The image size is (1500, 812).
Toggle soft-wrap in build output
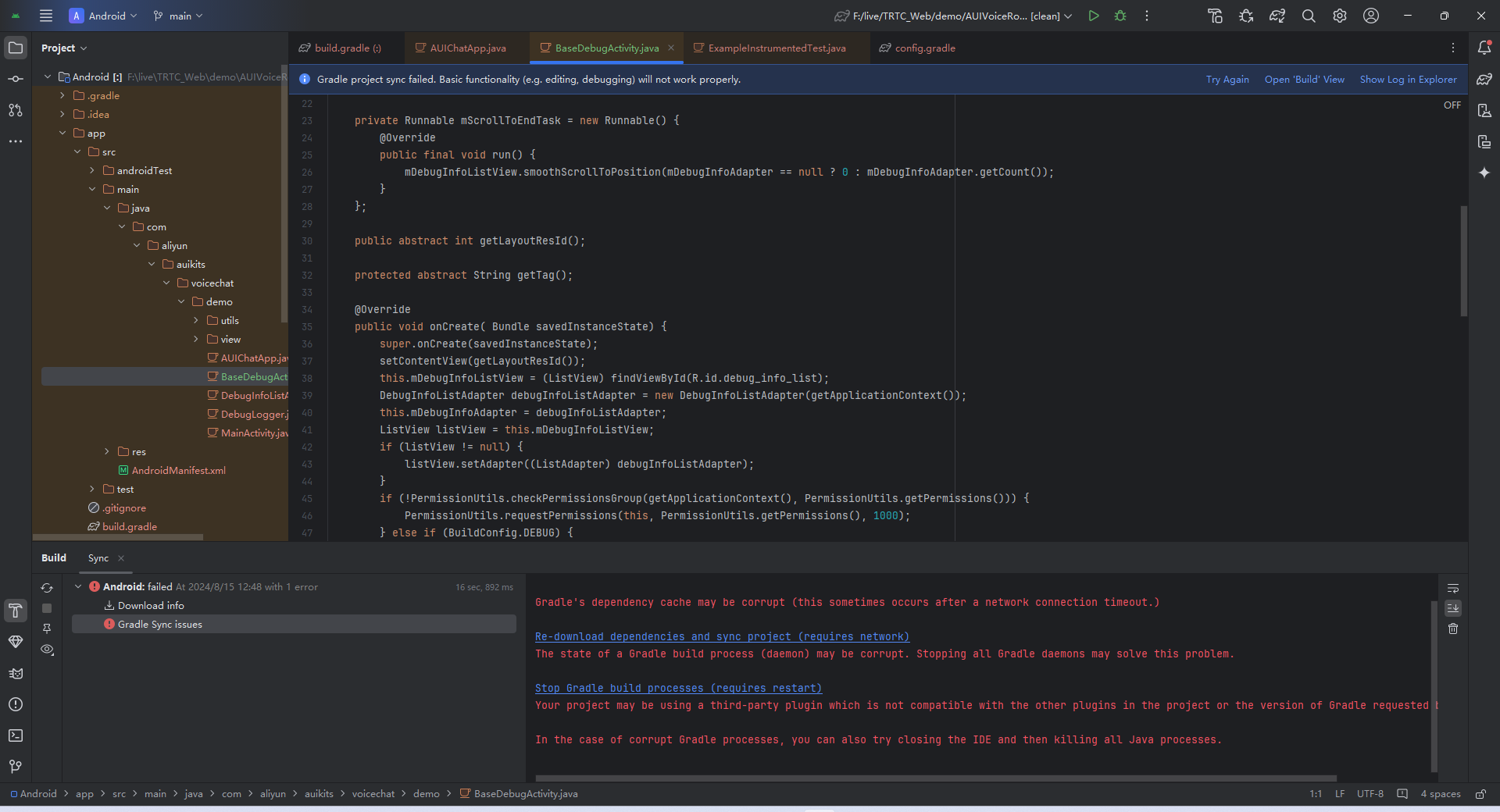[1453, 588]
